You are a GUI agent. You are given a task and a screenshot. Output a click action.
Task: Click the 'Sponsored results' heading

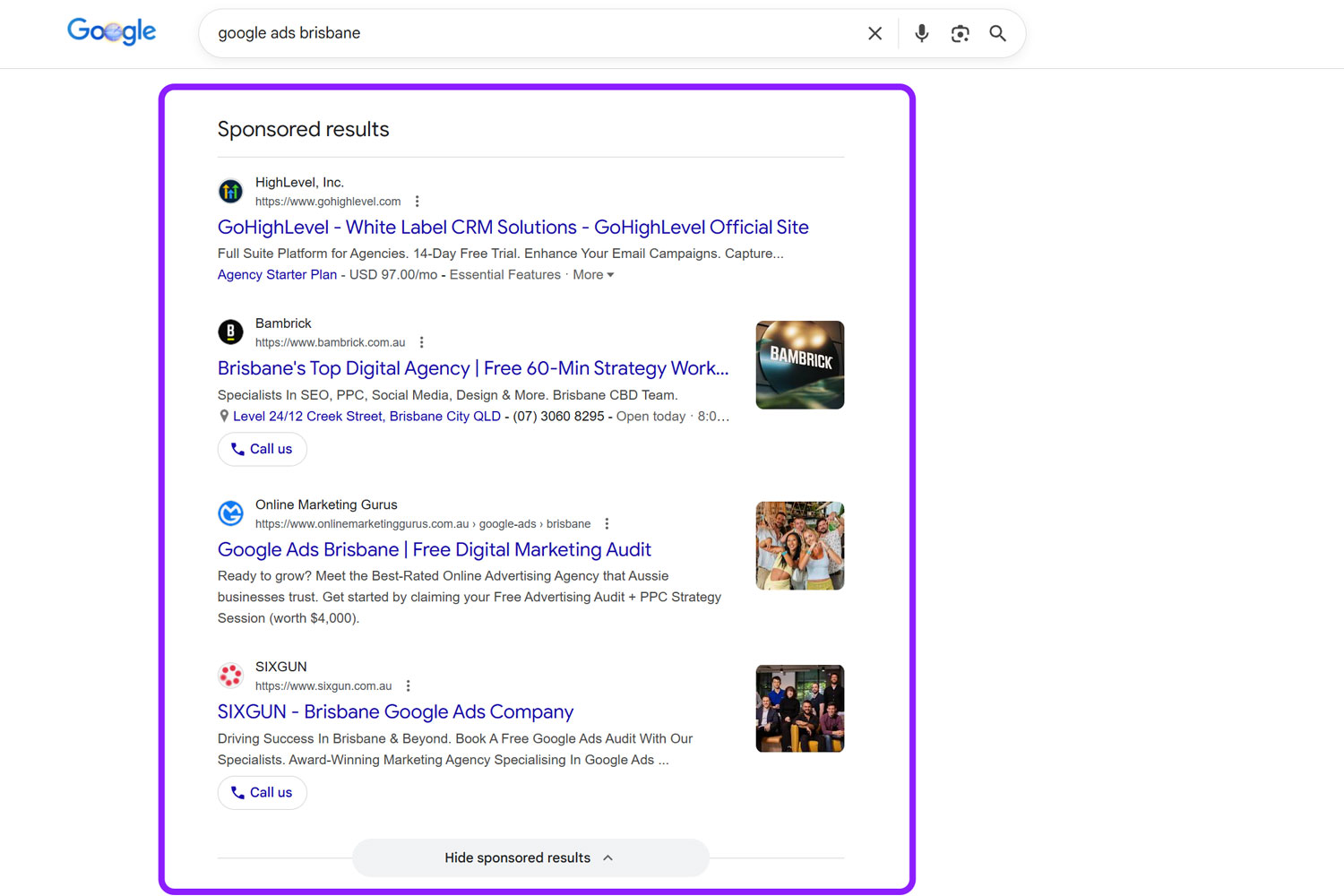point(303,129)
